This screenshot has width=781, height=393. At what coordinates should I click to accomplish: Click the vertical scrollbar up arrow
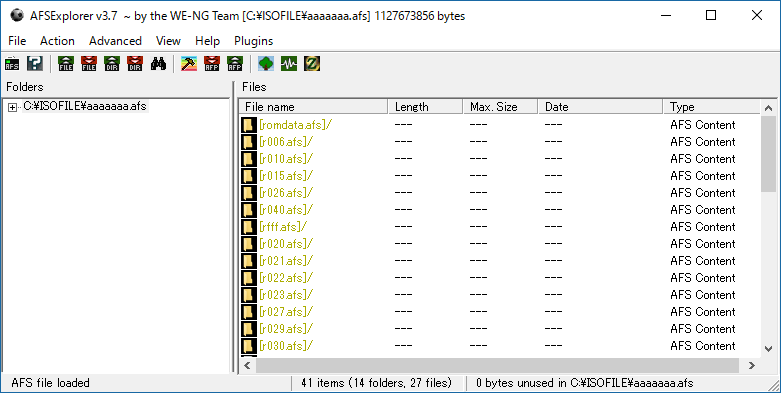point(768,108)
